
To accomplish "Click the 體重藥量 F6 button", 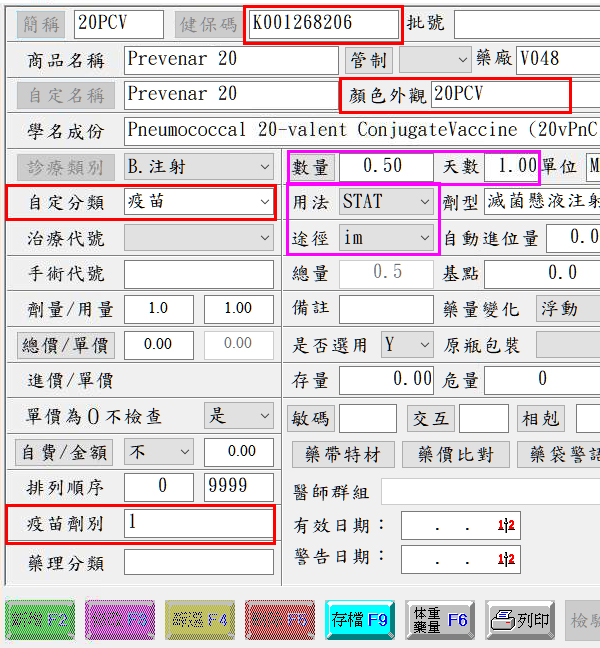I will [439, 620].
